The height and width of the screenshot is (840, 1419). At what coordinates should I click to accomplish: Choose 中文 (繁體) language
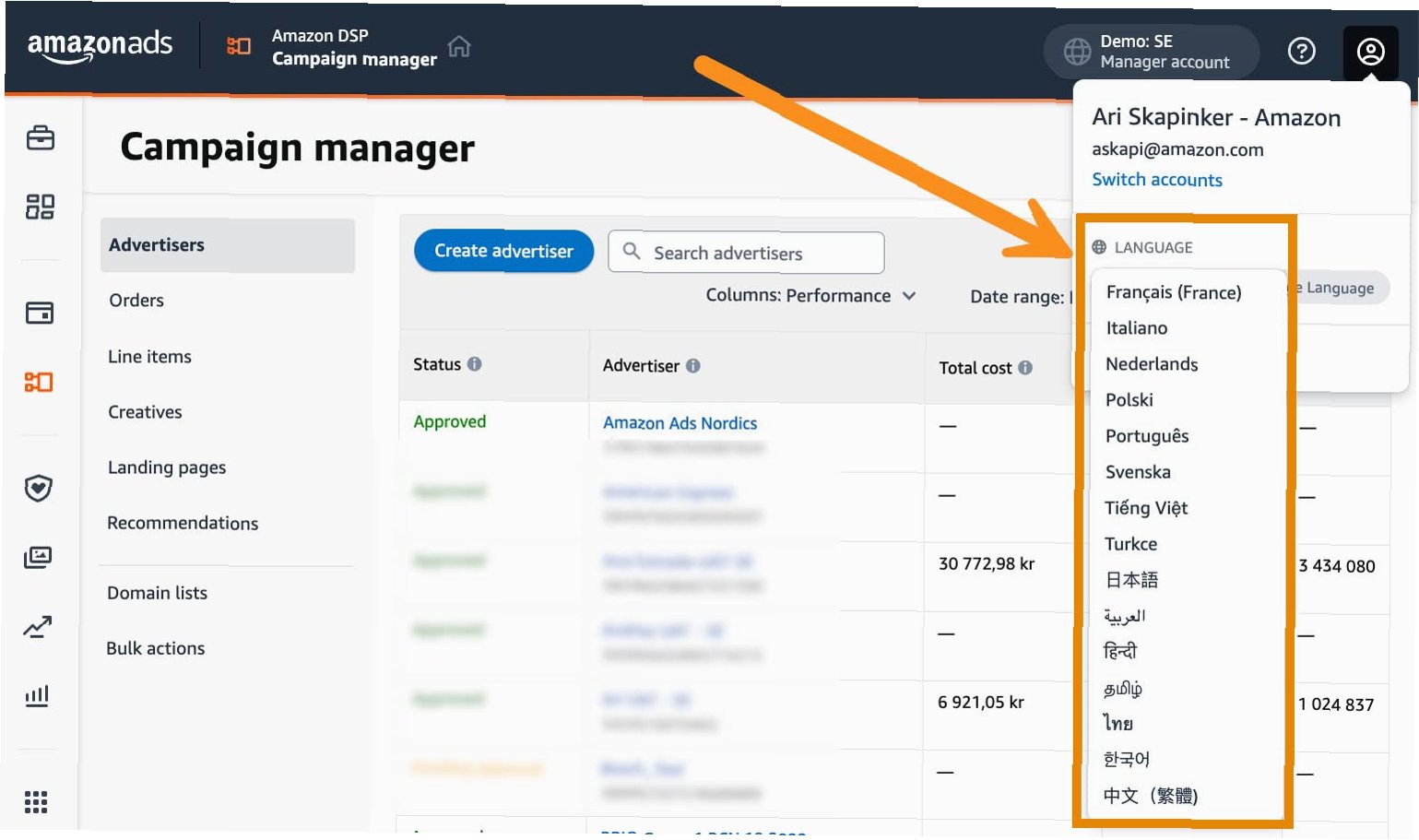tap(1151, 796)
